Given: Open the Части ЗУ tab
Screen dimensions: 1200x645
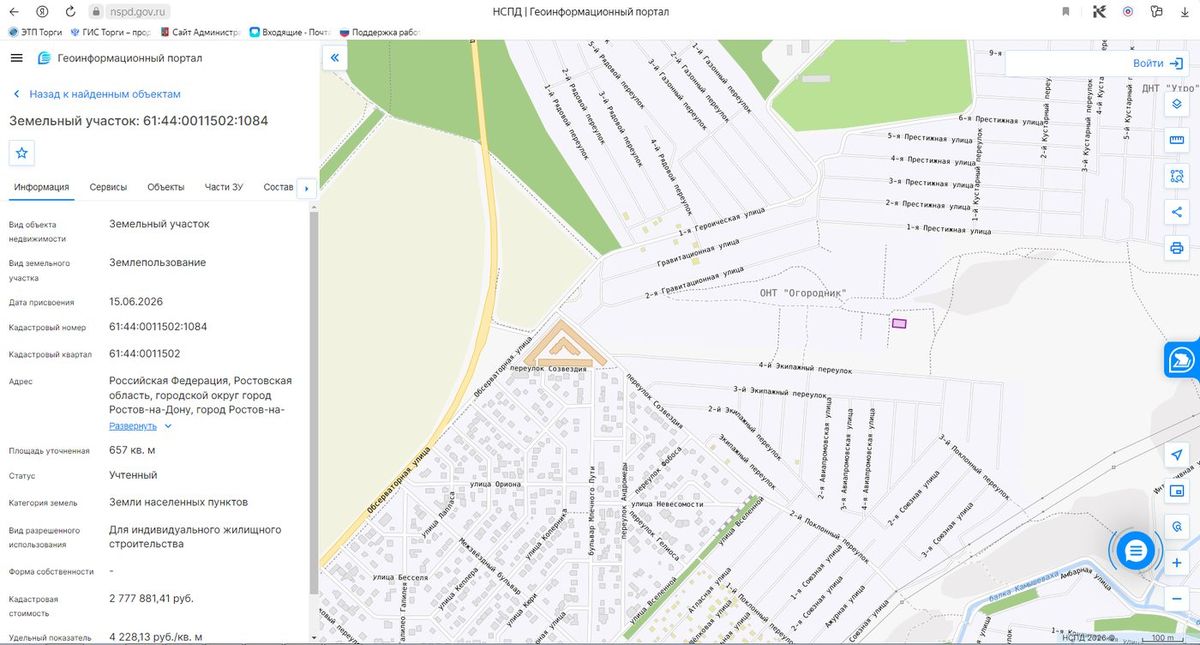Looking at the screenshot, I should coord(224,187).
